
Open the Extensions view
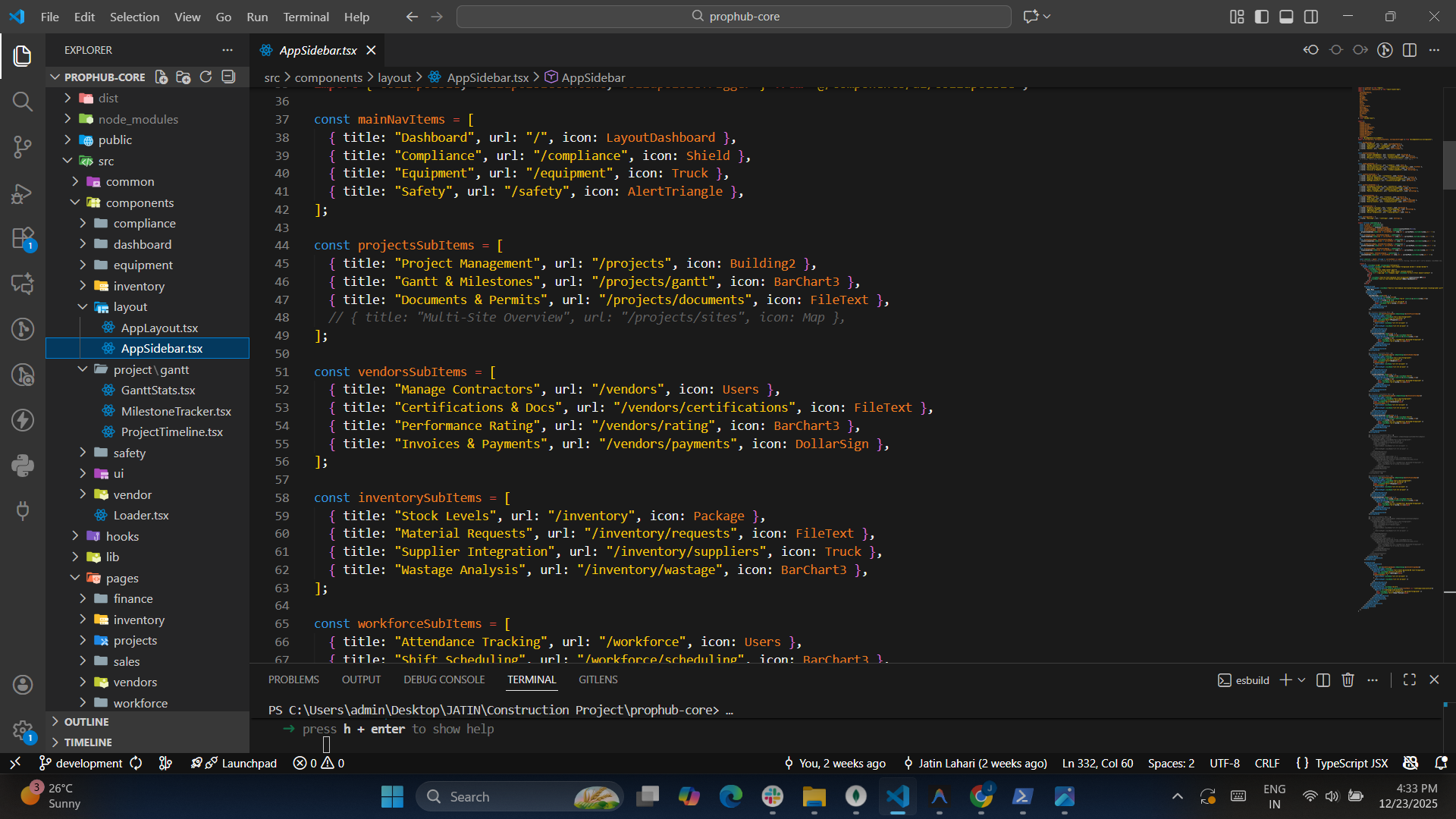[22, 239]
